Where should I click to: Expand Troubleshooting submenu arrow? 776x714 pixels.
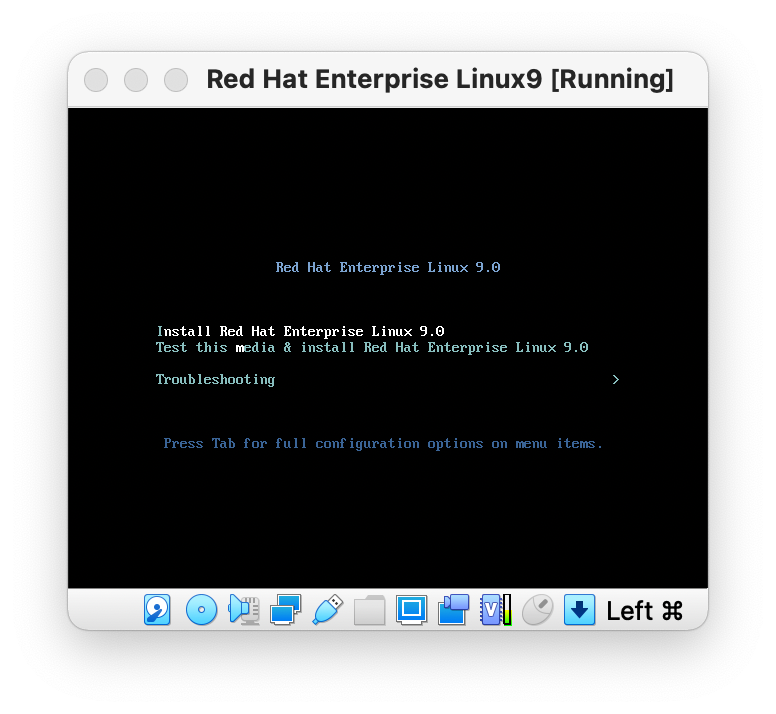[x=616, y=380]
